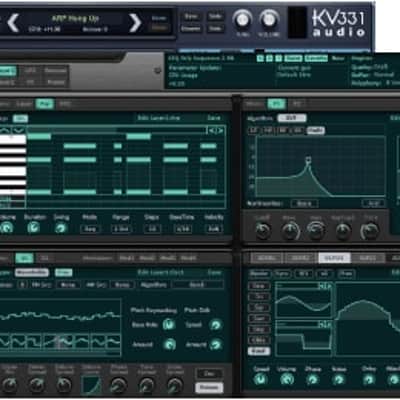Select the highlighted bottom waveform button in LFO list
Viewport: 400px width, 400px height.
click(259, 351)
